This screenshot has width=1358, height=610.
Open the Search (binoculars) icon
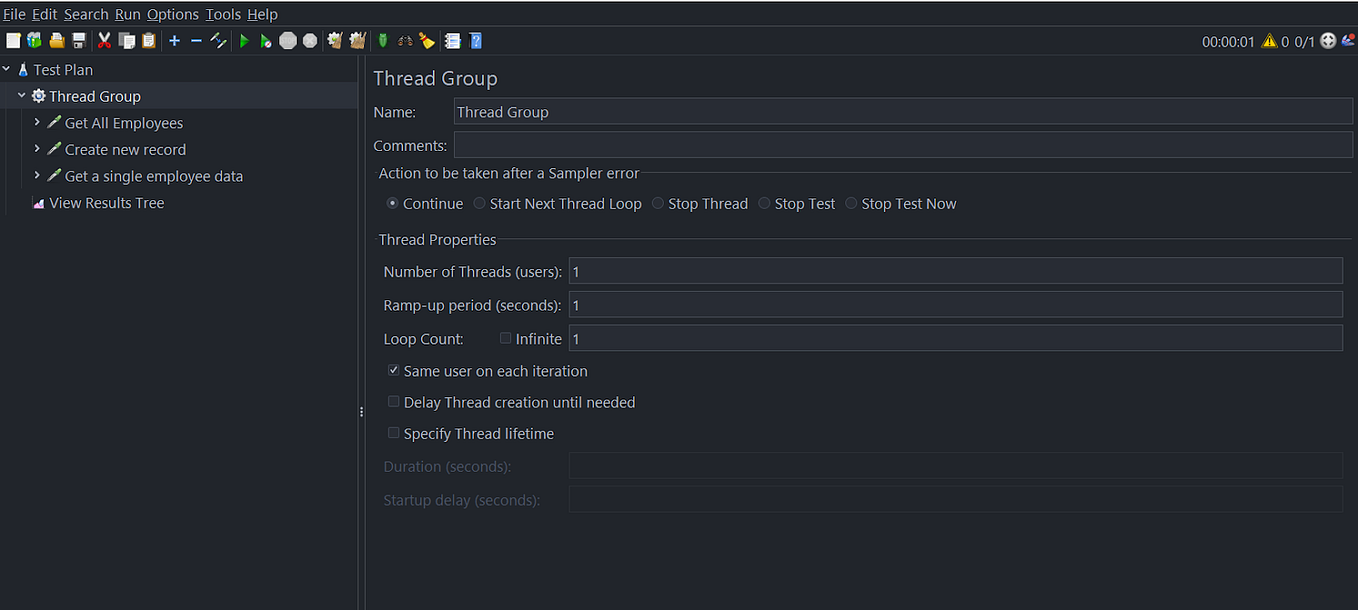(406, 40)
